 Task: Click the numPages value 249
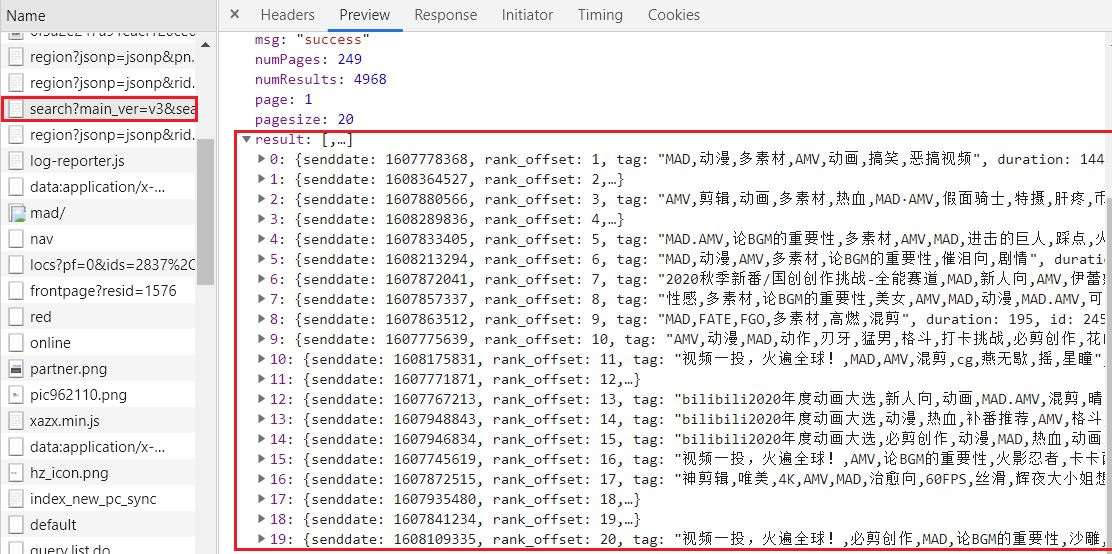pos(350,59)
